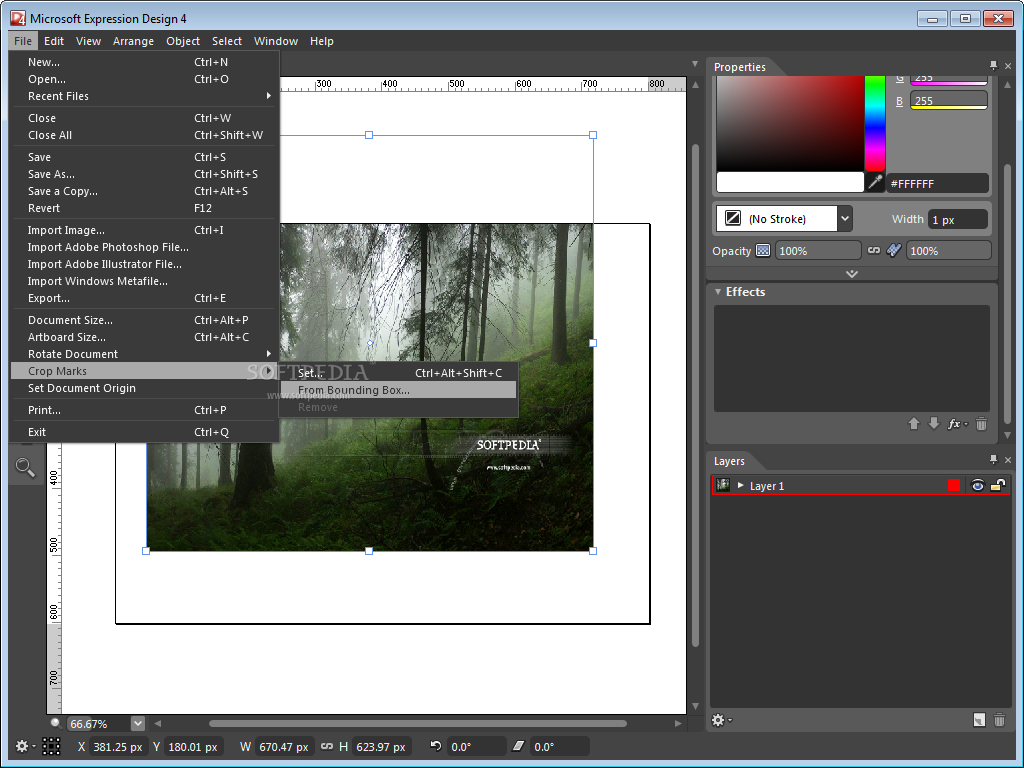Click the registration point grid icon
Viewport: 1024px width, 768px height.
point(51,746)
